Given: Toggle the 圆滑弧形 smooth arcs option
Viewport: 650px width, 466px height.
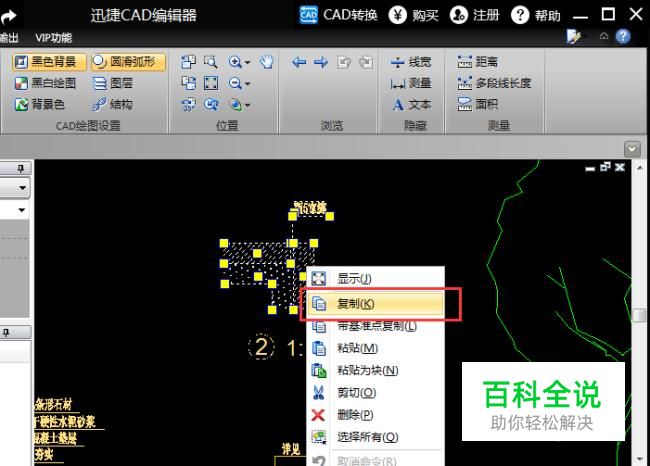Looking at the screenshot, I should tap(128, 62).
